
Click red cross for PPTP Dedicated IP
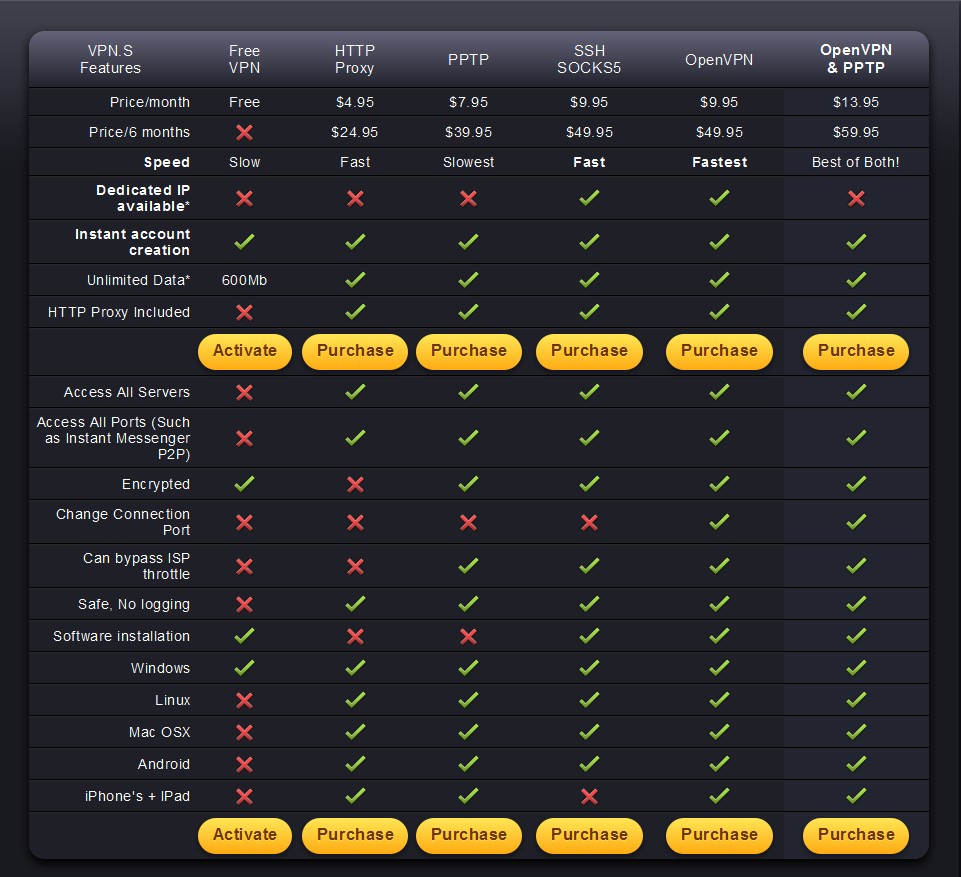(x=468, y=199)
